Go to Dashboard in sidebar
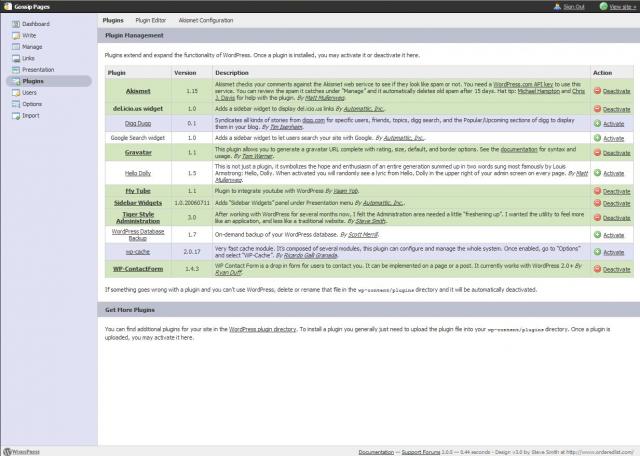Viewport: 640px width, 456px height. [x=36, y=24]
